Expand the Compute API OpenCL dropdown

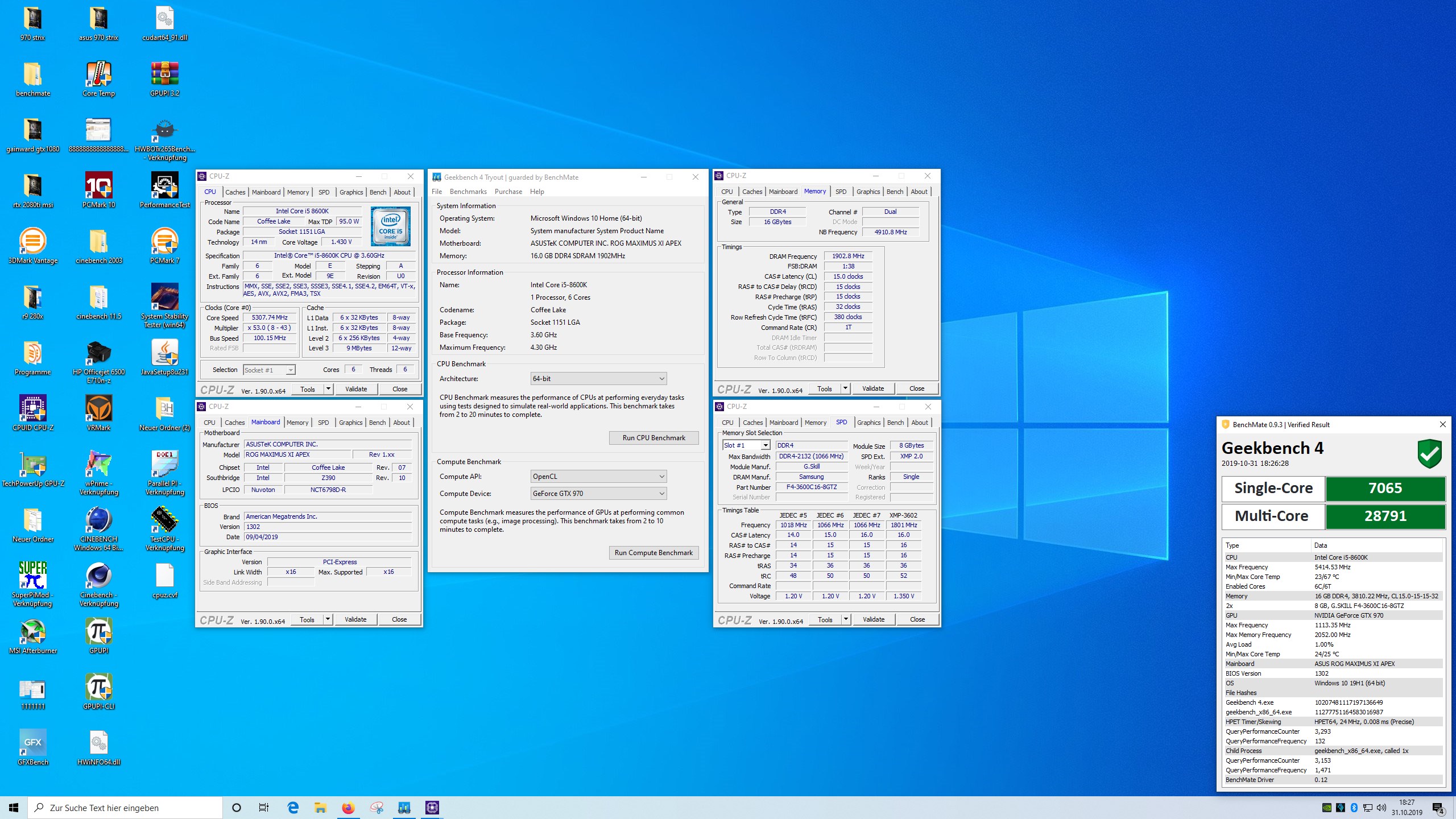click(x=598, y=477)
